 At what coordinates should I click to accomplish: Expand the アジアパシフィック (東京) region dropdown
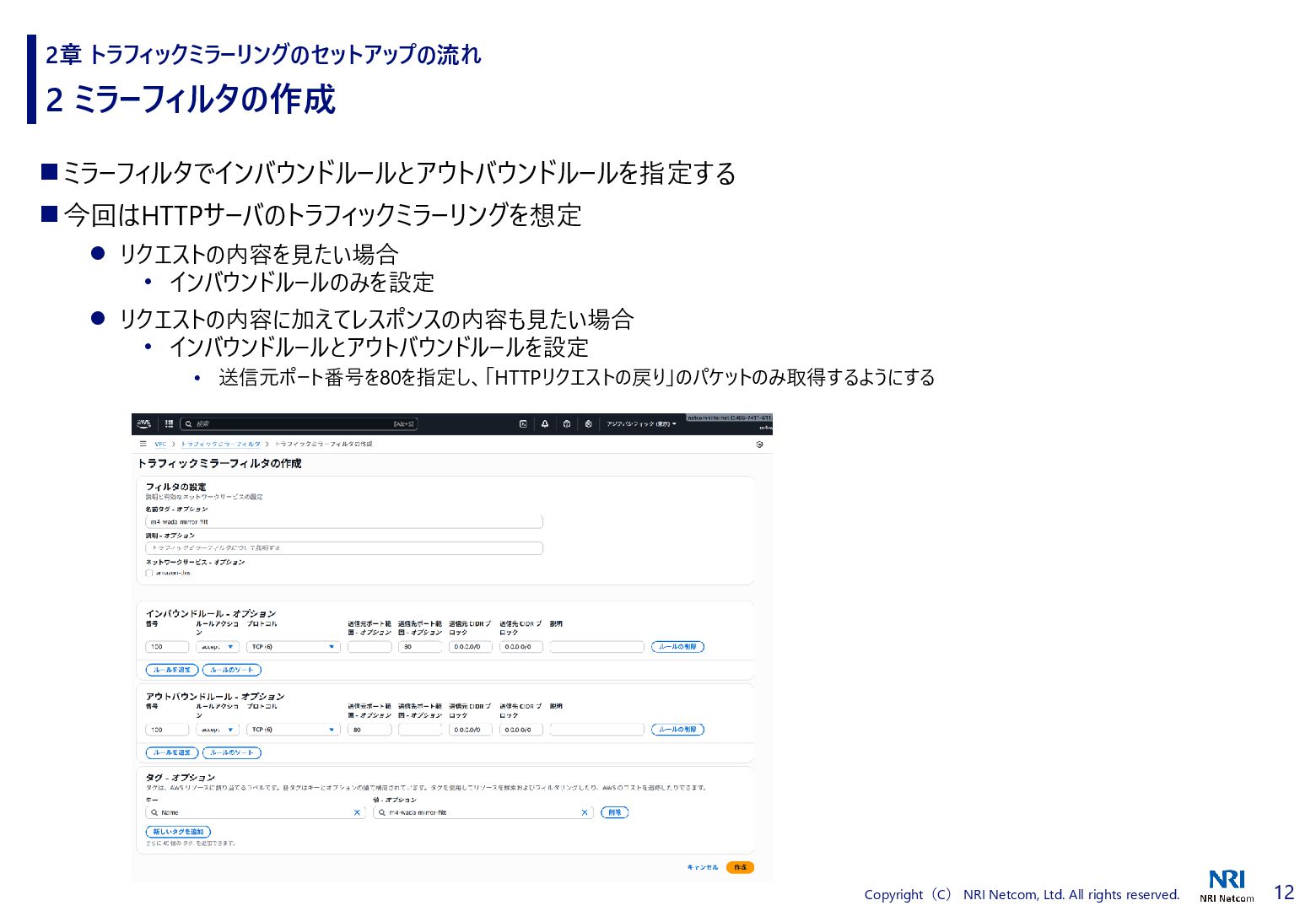coord(641,423)
